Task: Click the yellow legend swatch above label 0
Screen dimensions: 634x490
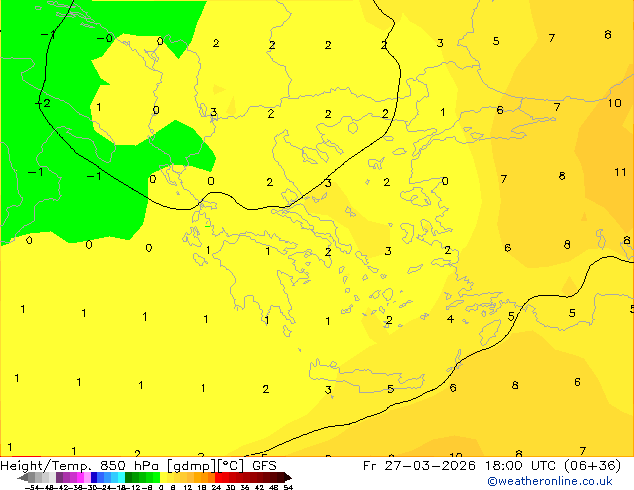Action: [x=163, y=477]
